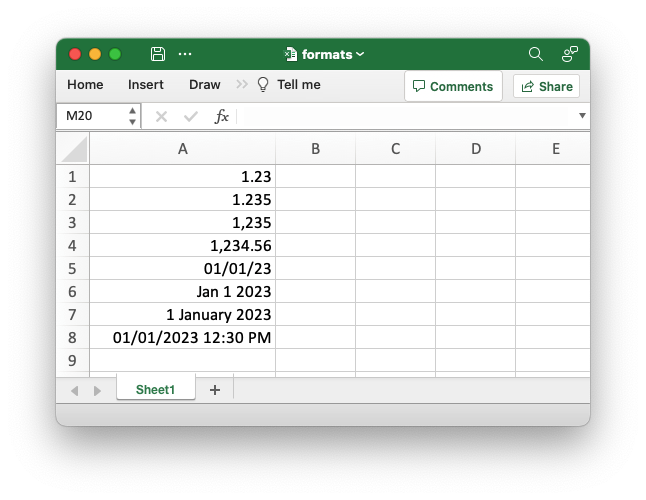Click the confirm checkmark formula icon

[190, 116]
